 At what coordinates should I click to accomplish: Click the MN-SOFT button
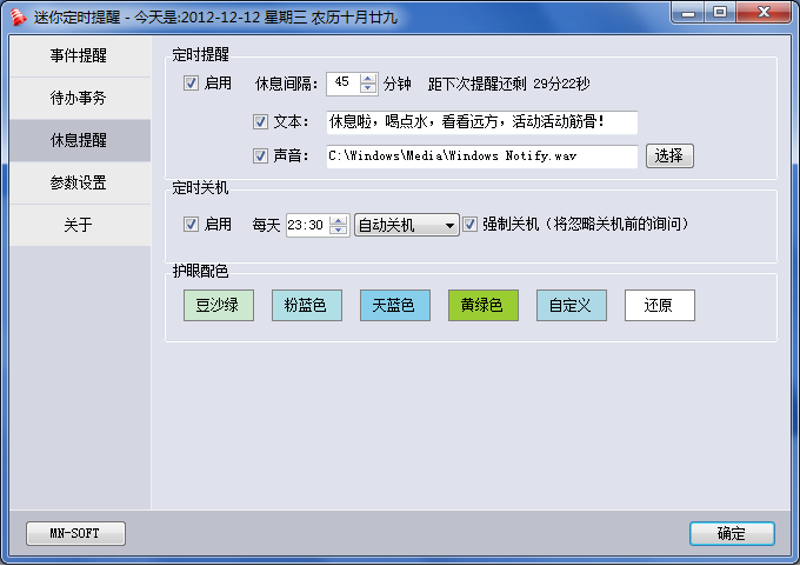click(x=76, y=533)
